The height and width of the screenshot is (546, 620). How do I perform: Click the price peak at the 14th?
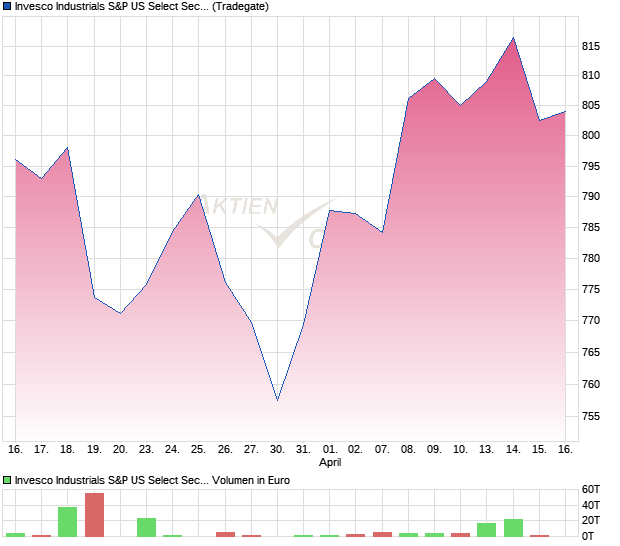[513, 38]
